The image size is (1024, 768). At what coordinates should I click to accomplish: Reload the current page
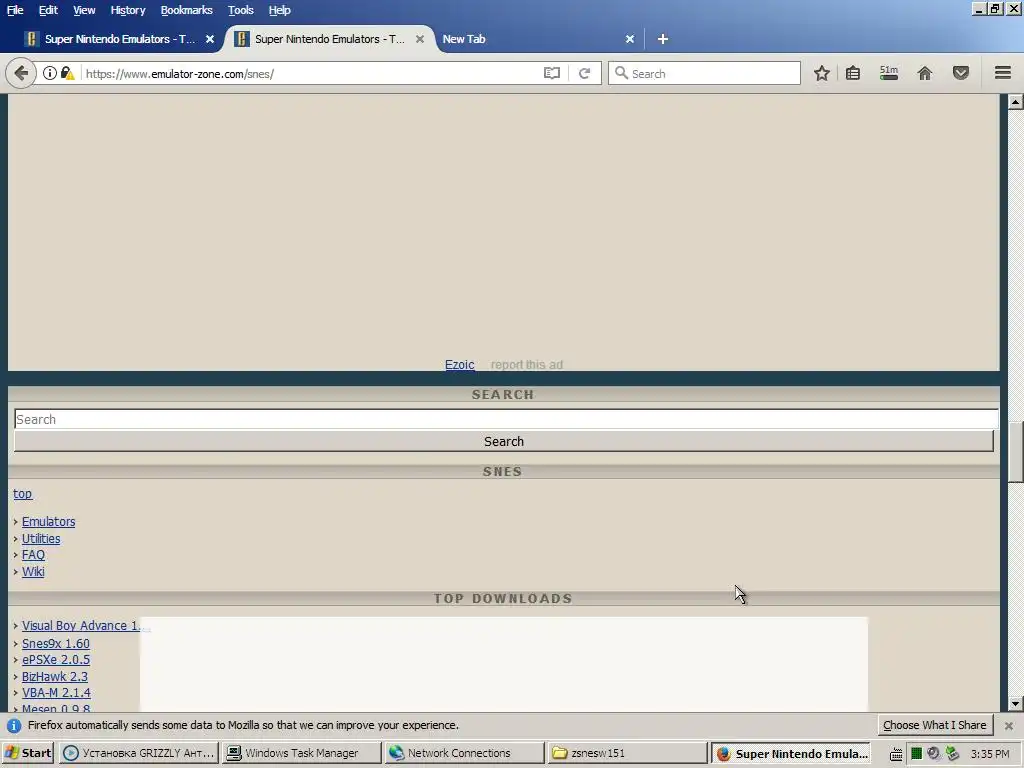coord(584,73)
